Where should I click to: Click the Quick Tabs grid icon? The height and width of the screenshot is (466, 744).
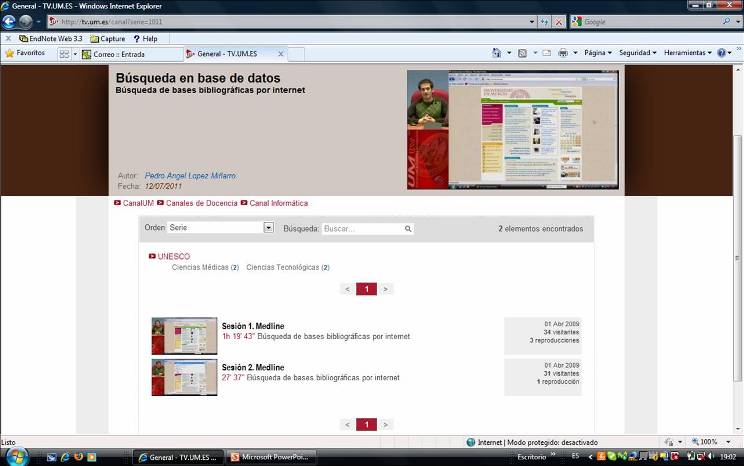63,54
